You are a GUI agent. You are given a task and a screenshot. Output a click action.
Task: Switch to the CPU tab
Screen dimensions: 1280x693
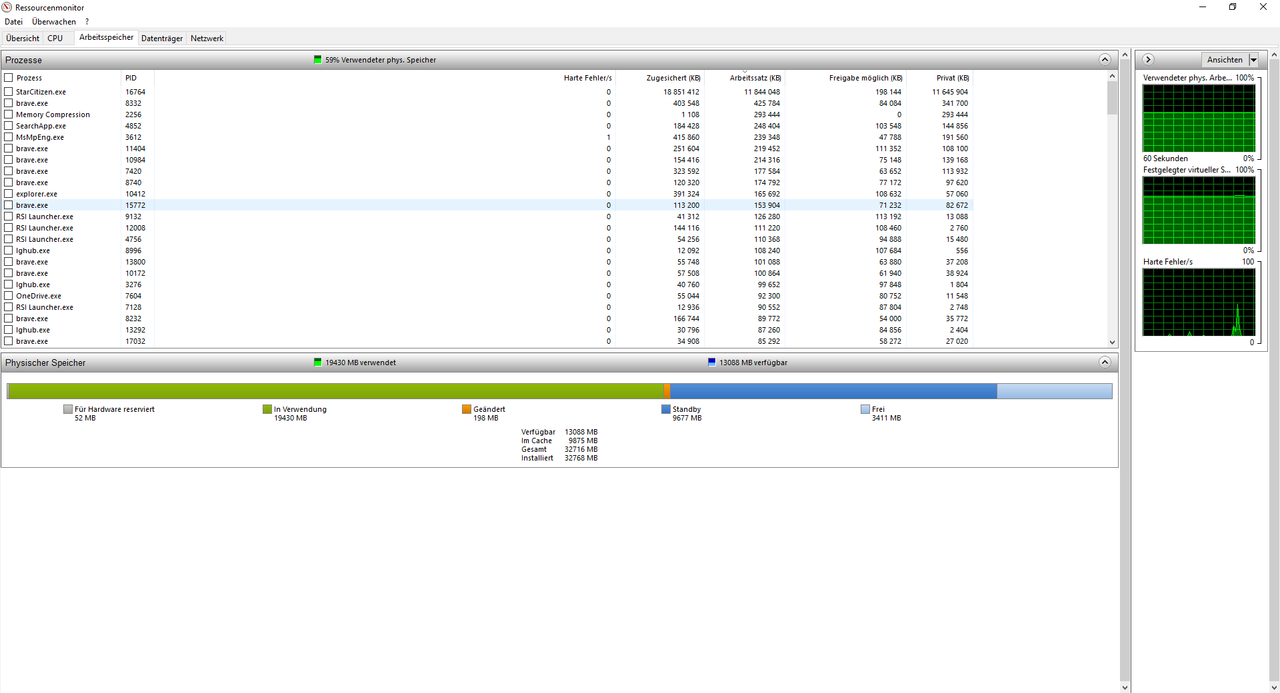click(55, 38)
